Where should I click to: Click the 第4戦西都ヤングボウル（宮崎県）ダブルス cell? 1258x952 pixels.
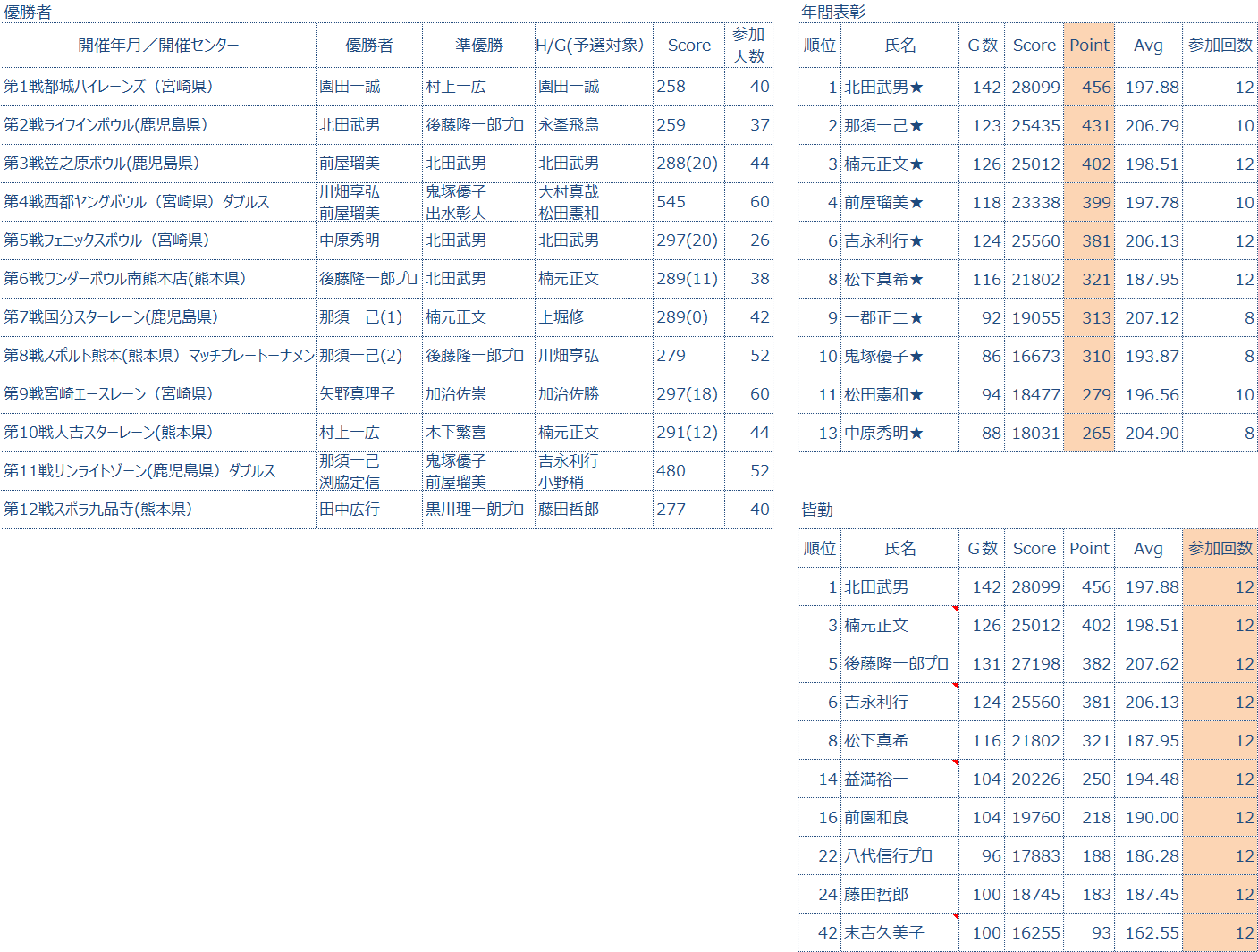coord(158,202)
